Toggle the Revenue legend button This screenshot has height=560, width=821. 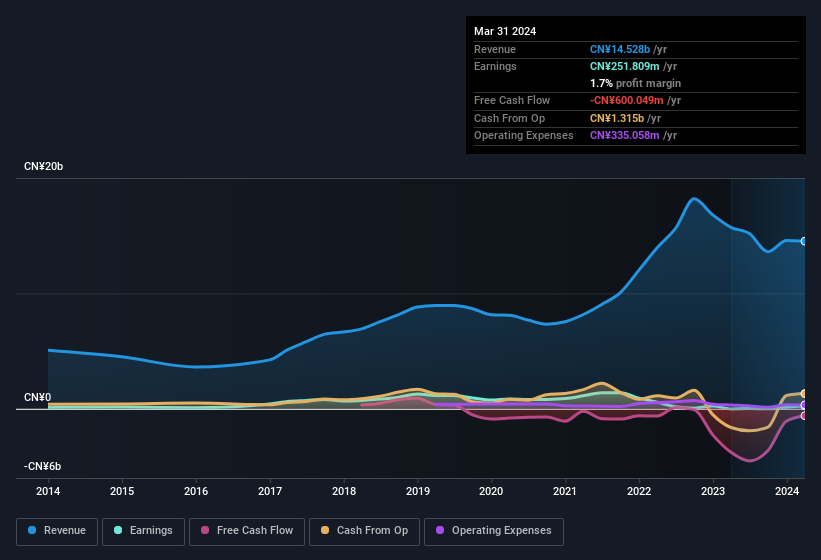point(57,531)
